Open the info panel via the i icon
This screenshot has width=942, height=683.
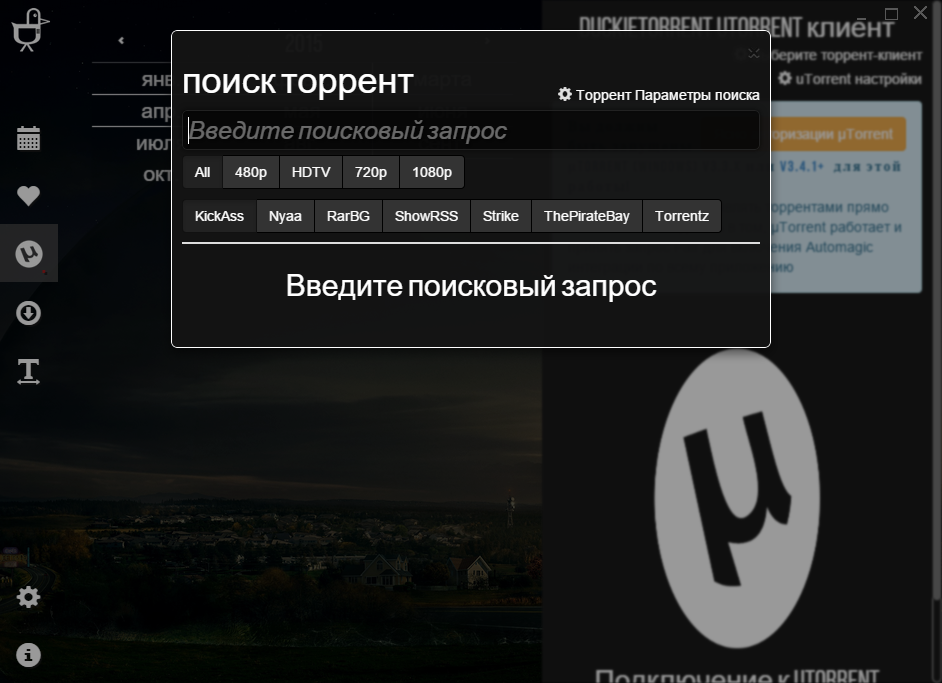pyautogui.click(x=28, y=655)
